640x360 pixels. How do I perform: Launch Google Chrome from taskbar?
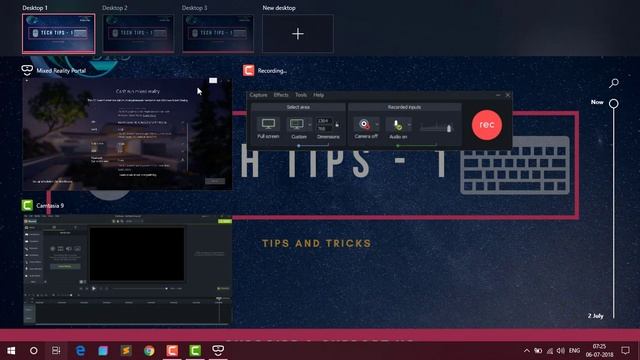149,351
